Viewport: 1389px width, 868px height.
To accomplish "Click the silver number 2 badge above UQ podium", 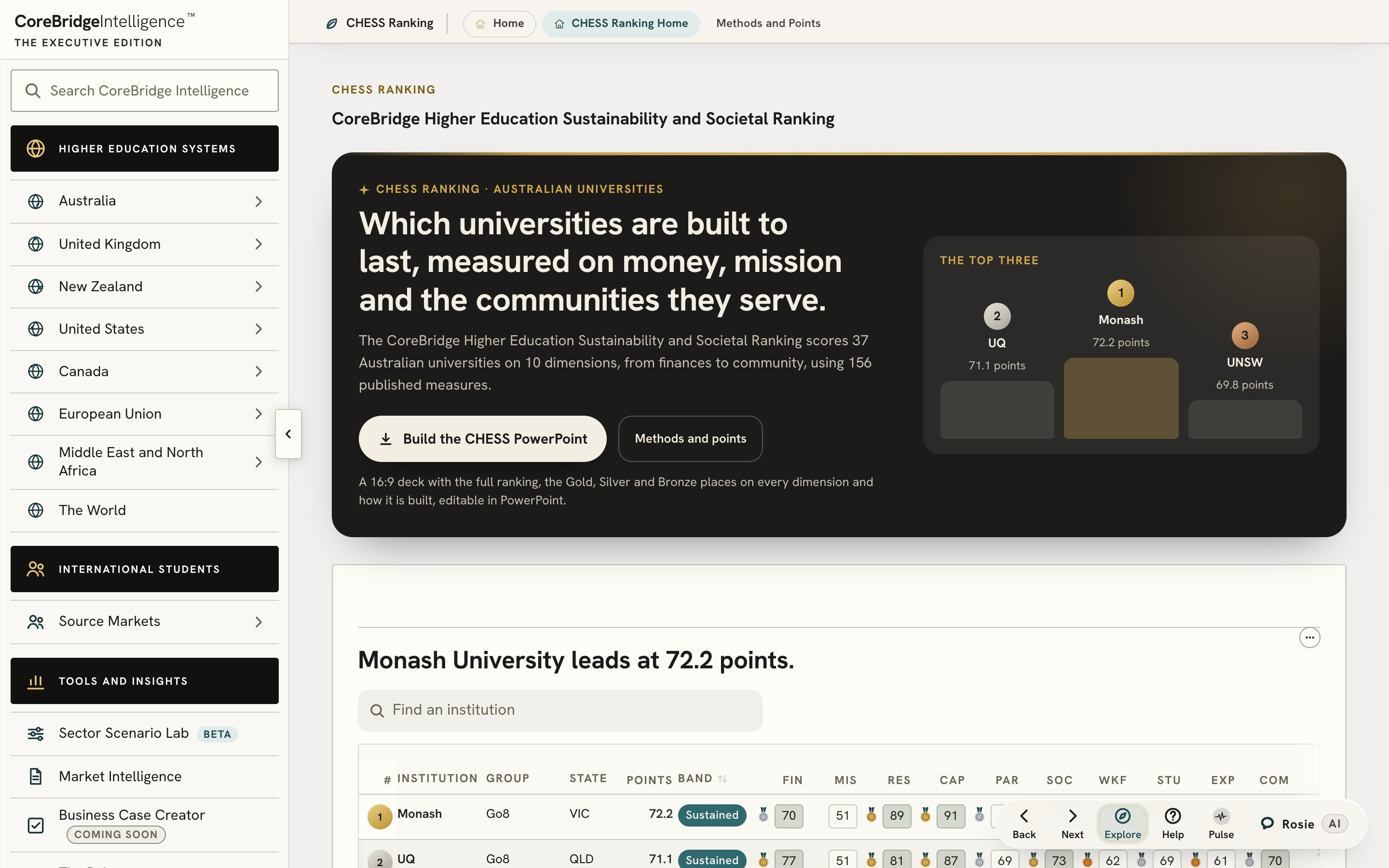I will coord(997,316).
